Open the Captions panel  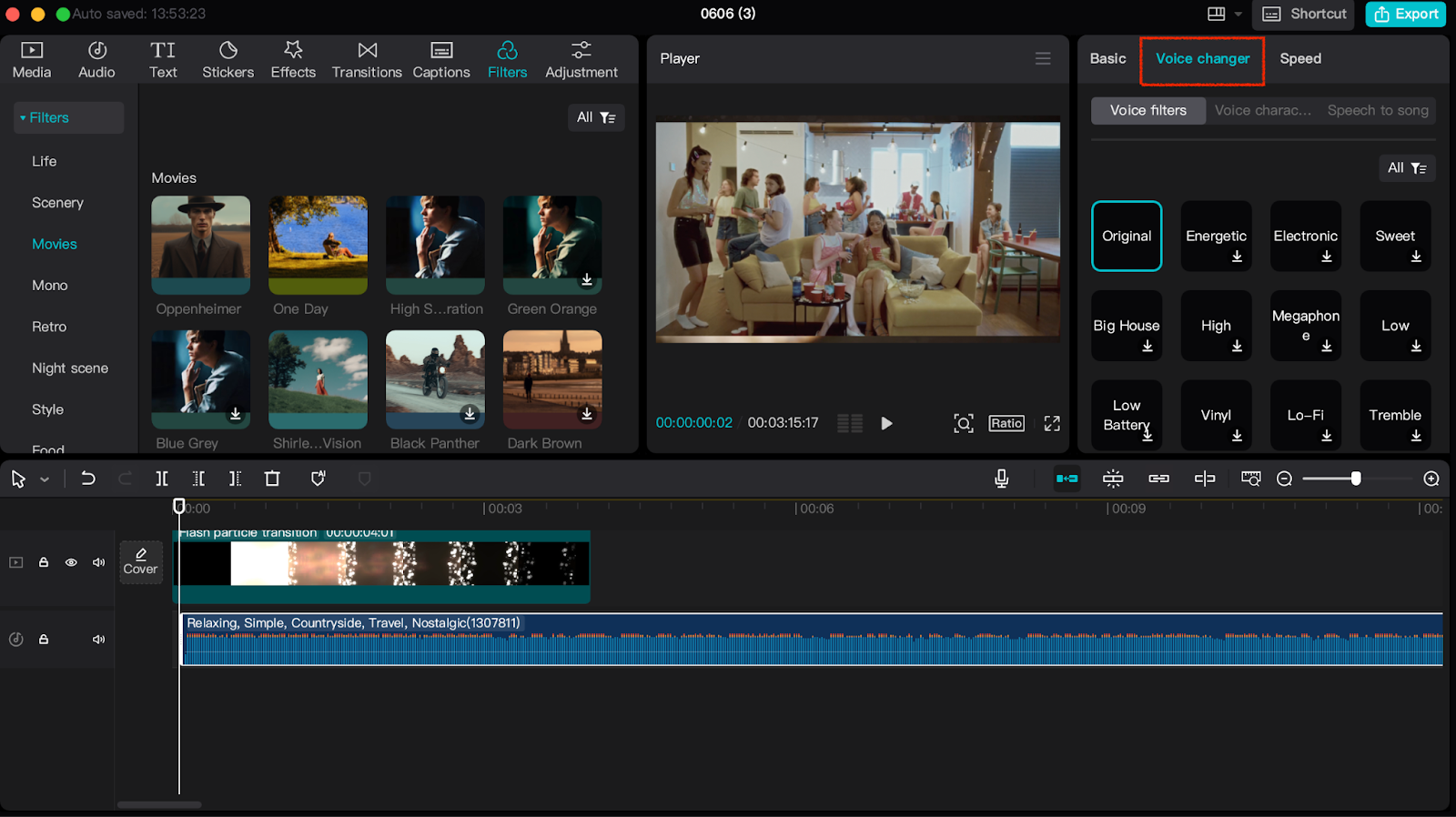coord(441,60)
